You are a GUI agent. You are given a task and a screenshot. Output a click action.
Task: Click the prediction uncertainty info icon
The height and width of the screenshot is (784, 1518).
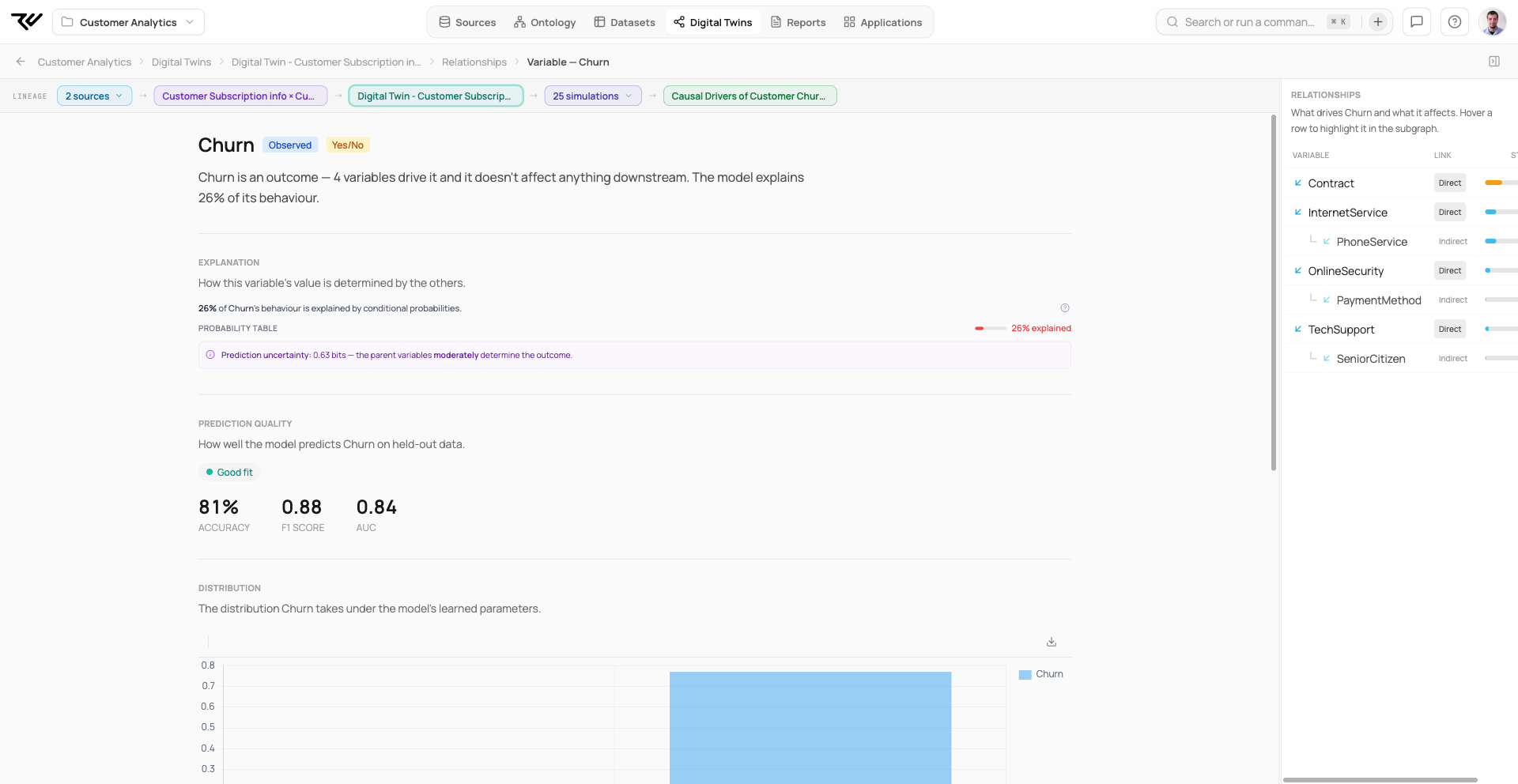click(x=210, y=355)
